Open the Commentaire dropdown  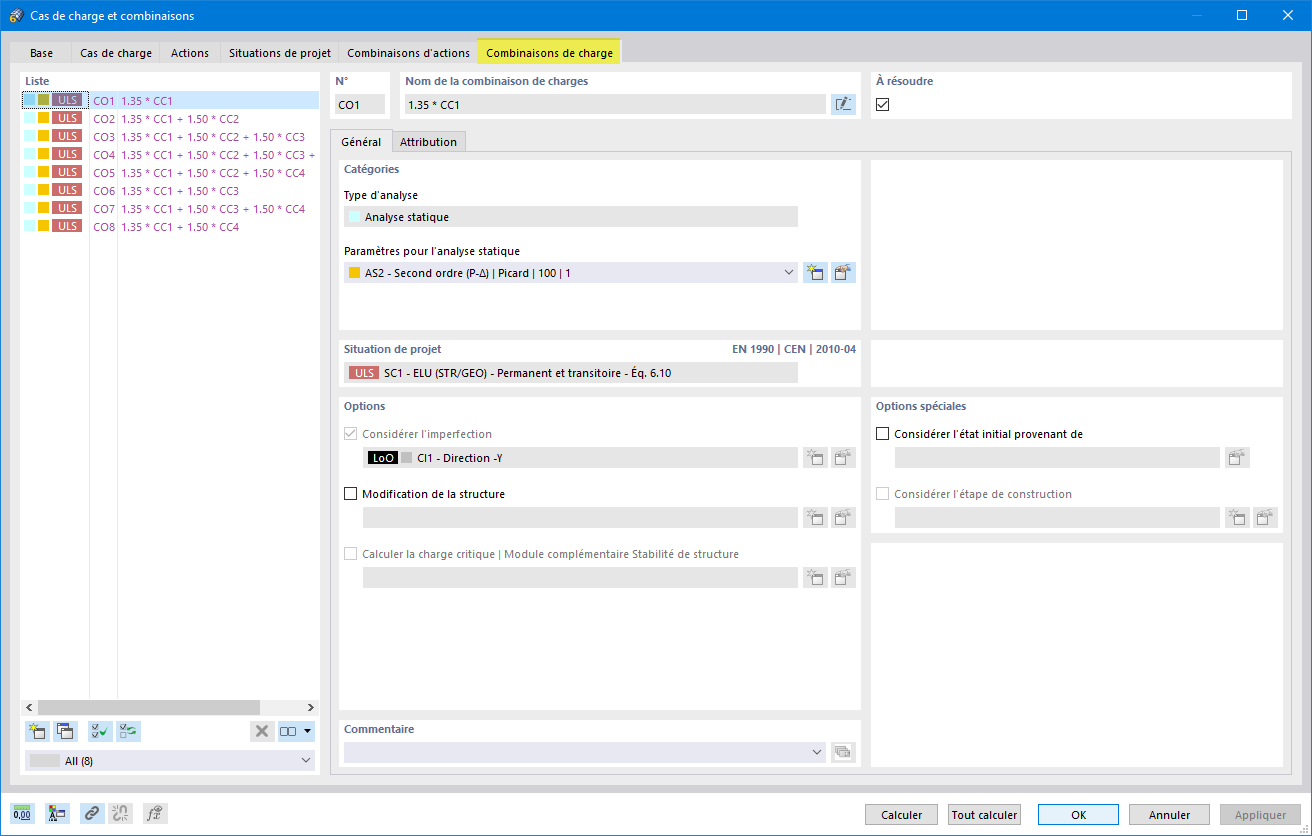pyautogui.click(x=817, y=752)
